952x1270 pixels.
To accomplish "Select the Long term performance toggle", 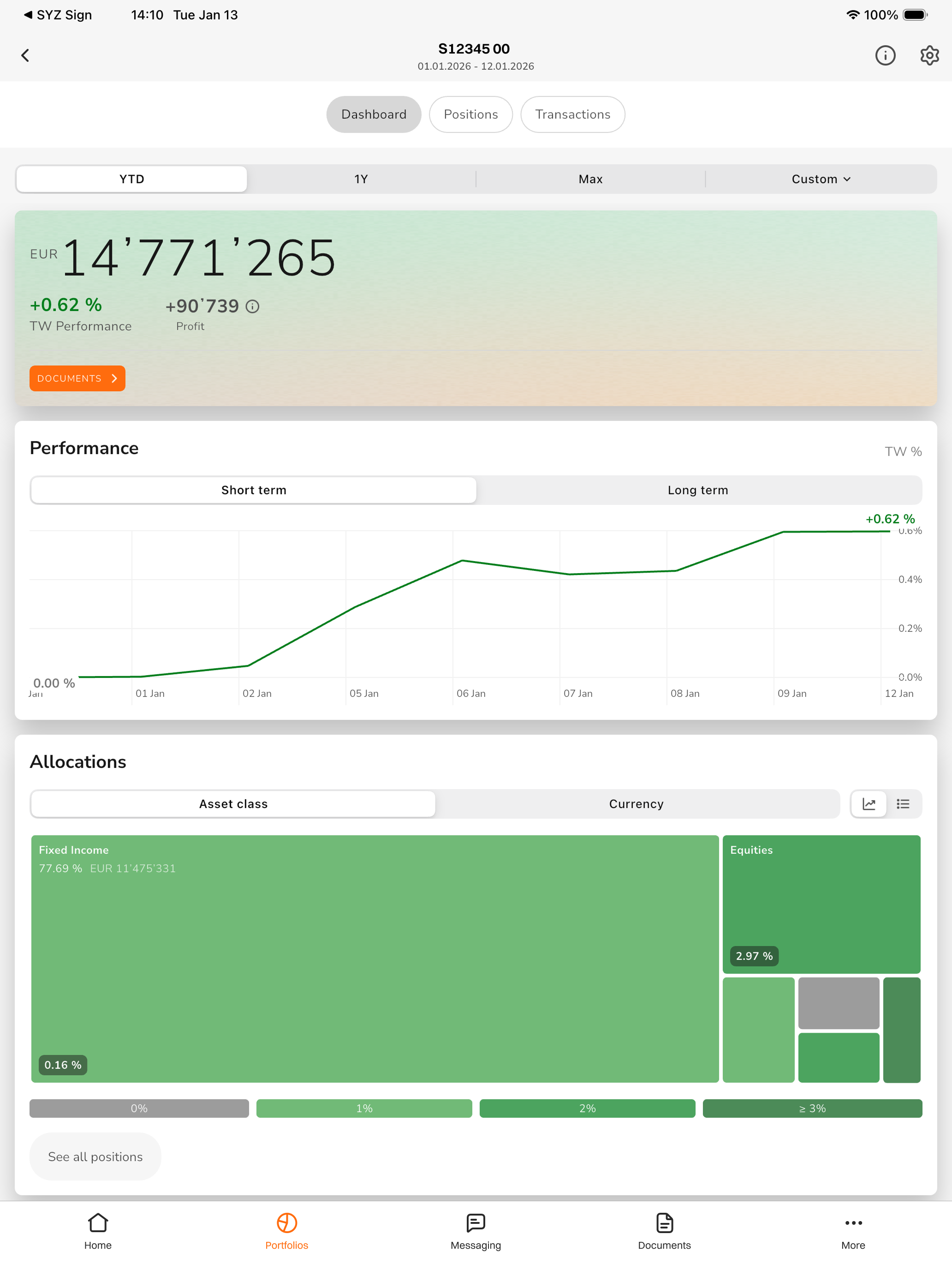I will point(698,490).
